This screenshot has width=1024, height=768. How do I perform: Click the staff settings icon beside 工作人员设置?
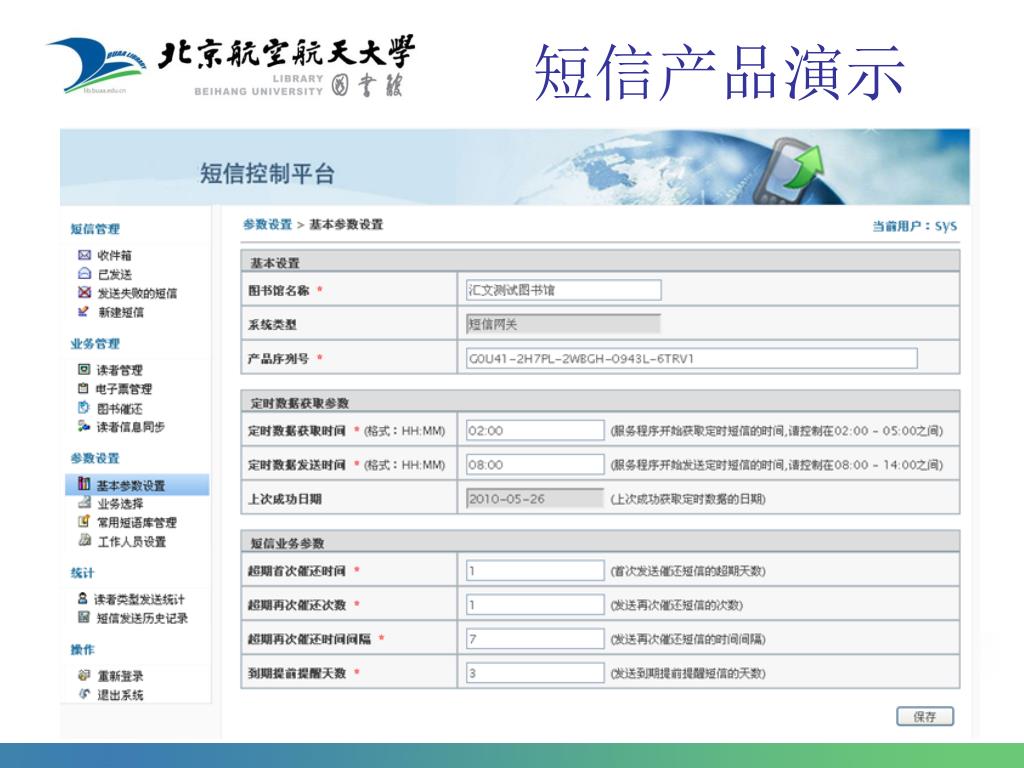click(x=84, y=540)
